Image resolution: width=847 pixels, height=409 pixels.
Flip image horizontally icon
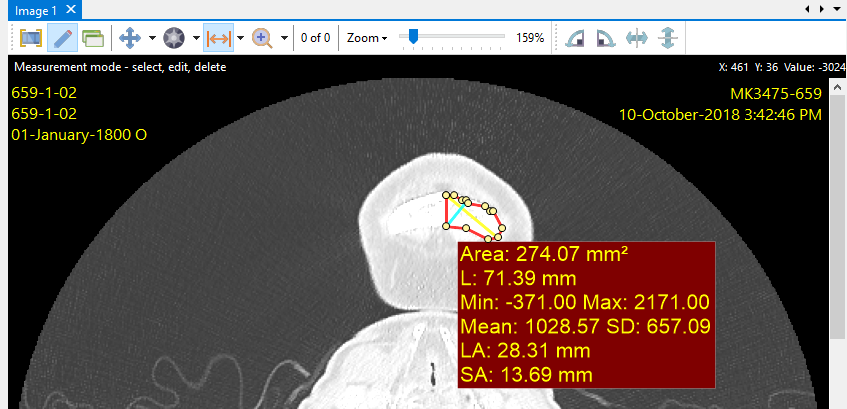point(637,38)
